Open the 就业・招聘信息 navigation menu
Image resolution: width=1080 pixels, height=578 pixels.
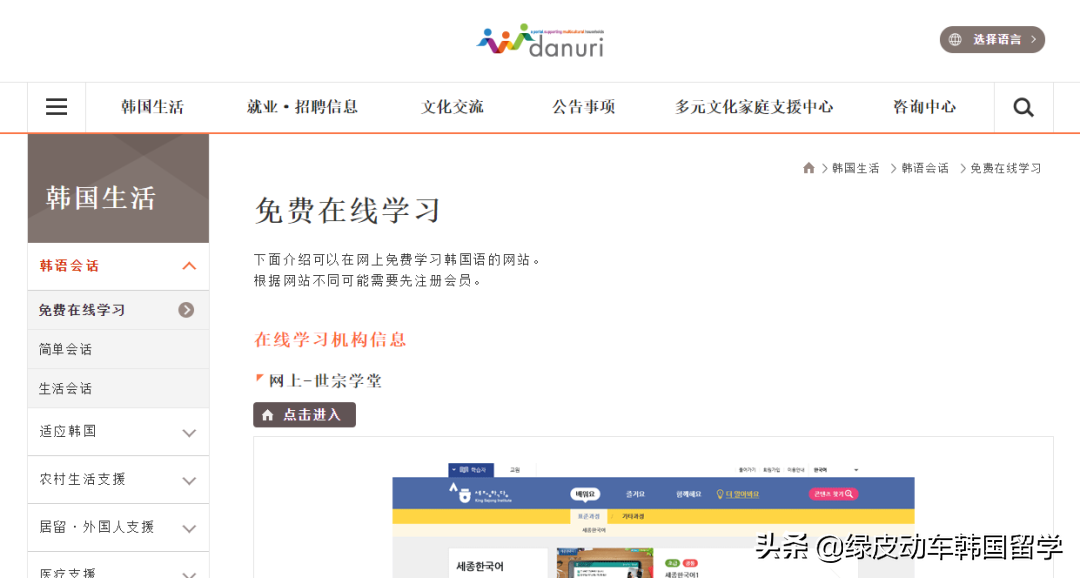pos(302,107)
